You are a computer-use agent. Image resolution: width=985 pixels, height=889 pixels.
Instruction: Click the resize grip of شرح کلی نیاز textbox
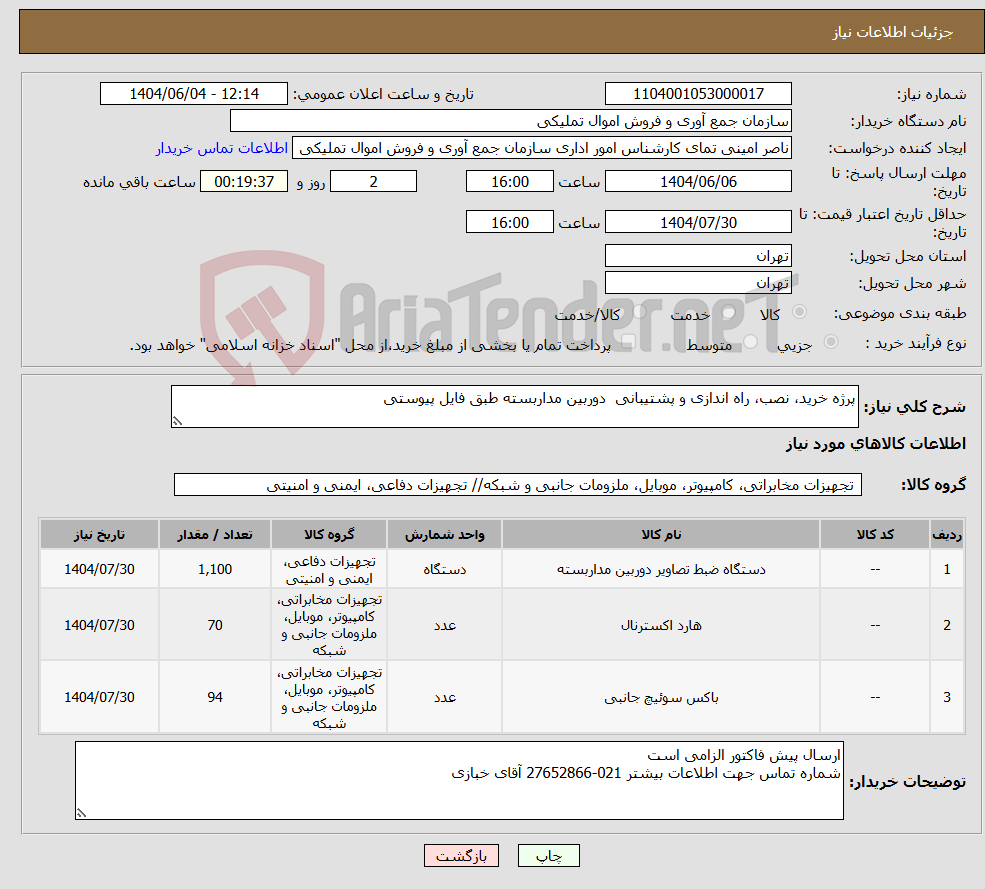tap(177, 419)
